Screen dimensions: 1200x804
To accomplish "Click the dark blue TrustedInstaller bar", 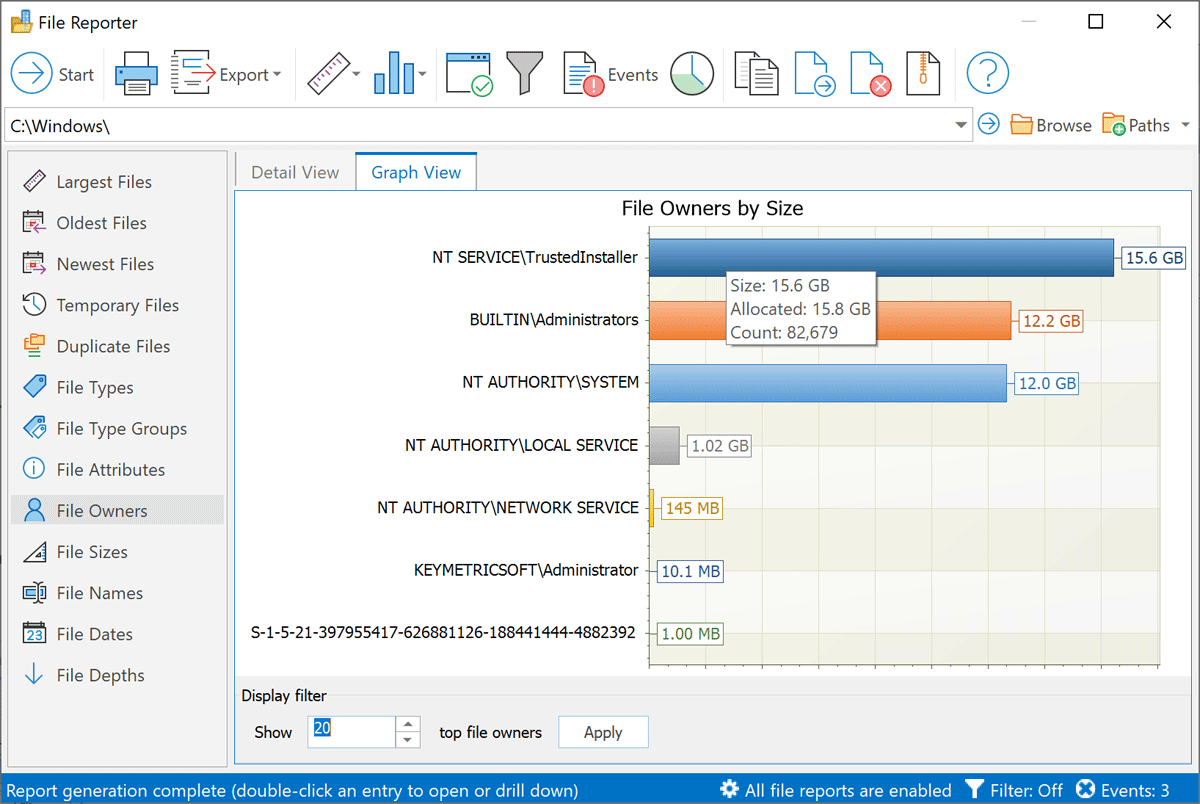I will 881,257.
